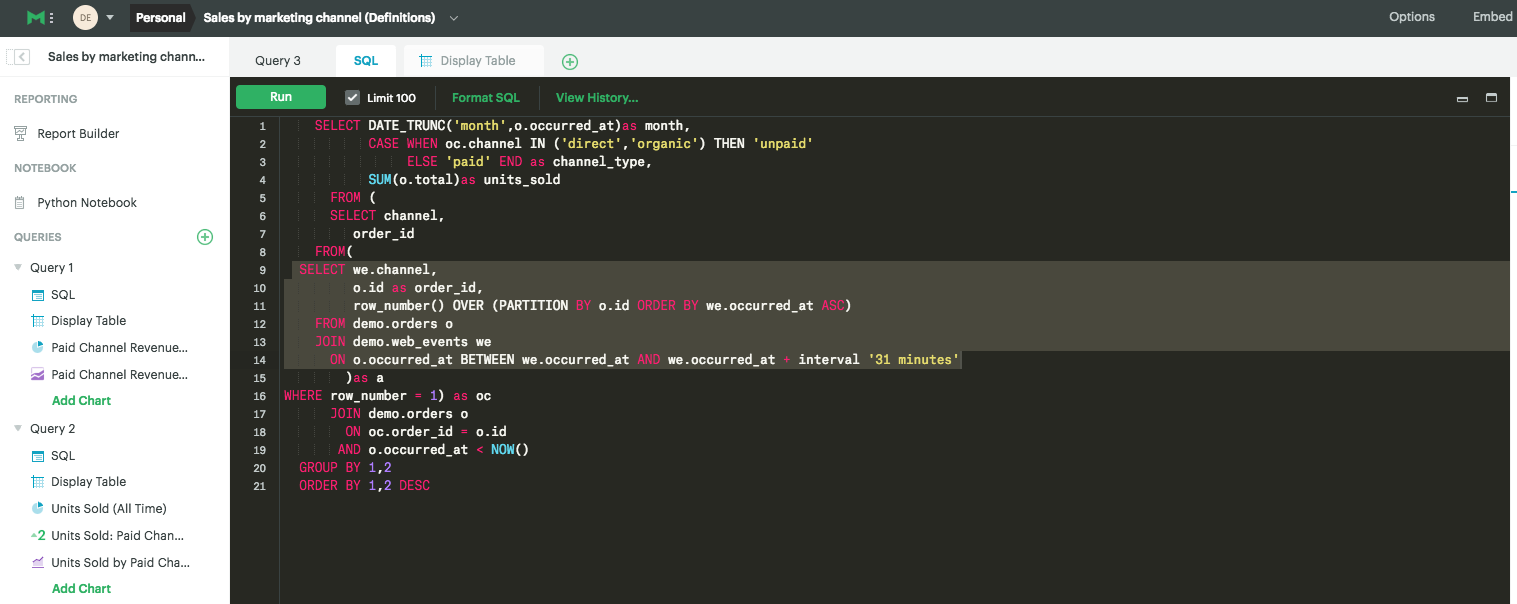The width and height of the screenshot is (1517, 604).
Task: Run the query
Action: [281, 97]
